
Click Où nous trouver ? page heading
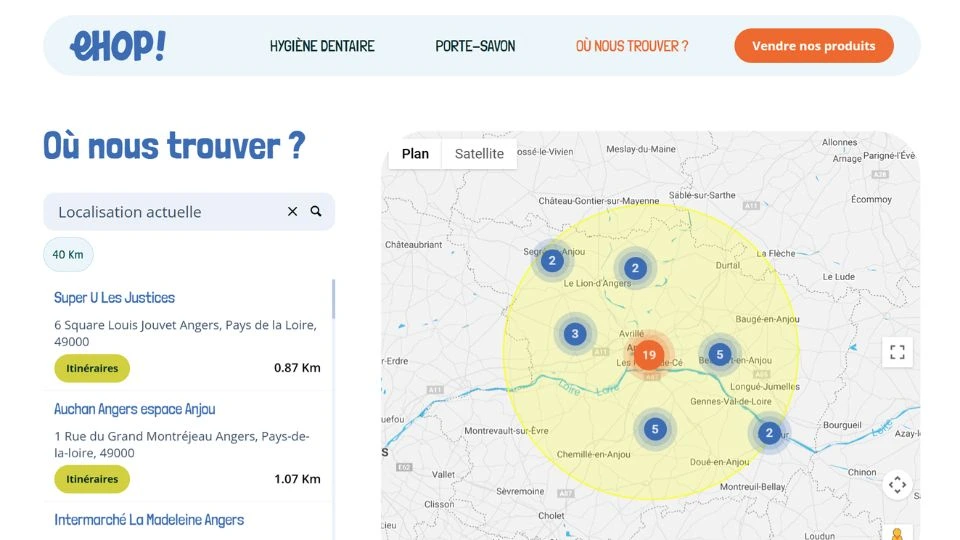[x=174, y=146]
